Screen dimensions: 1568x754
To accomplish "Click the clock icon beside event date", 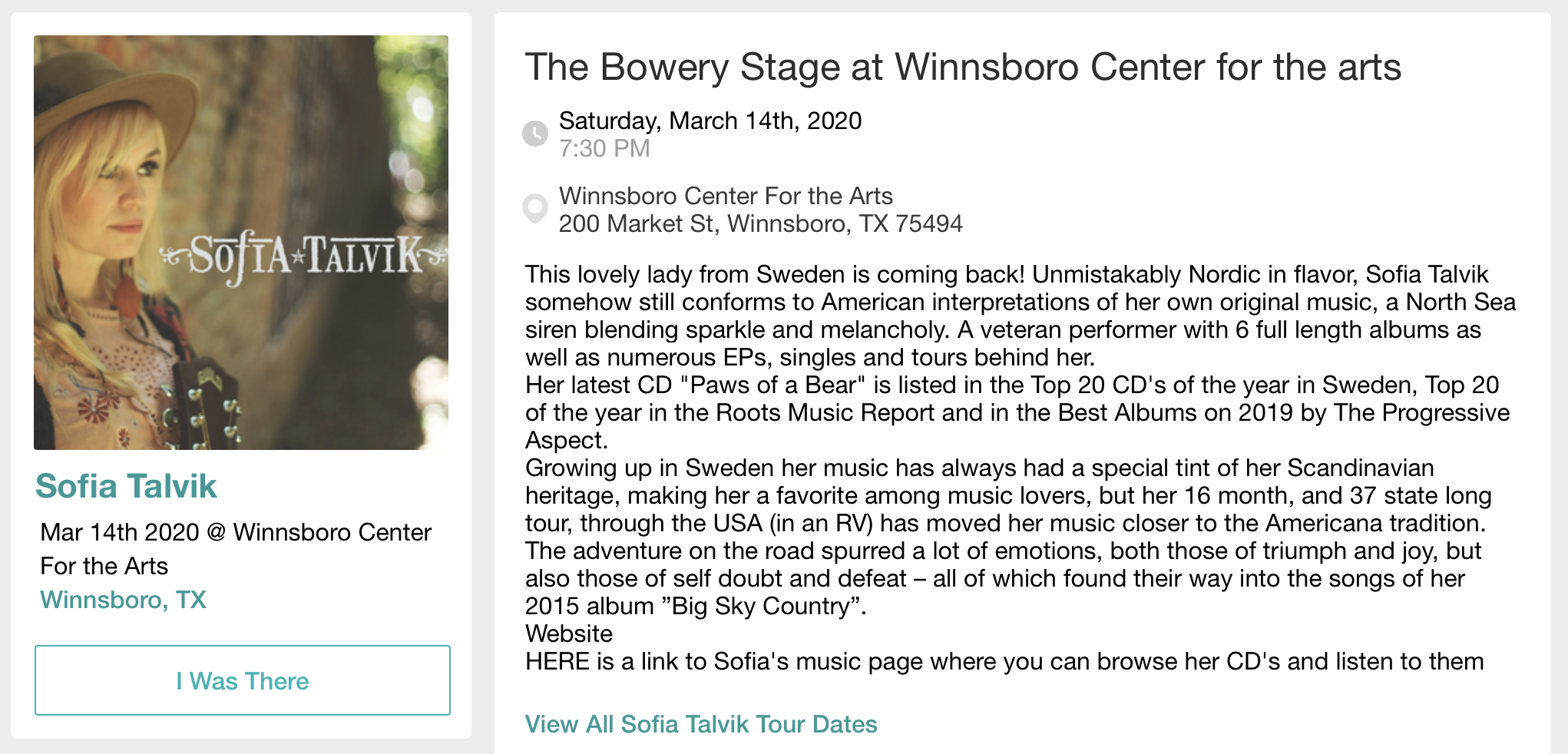I will pyautogui.click(x=535, y=134).
